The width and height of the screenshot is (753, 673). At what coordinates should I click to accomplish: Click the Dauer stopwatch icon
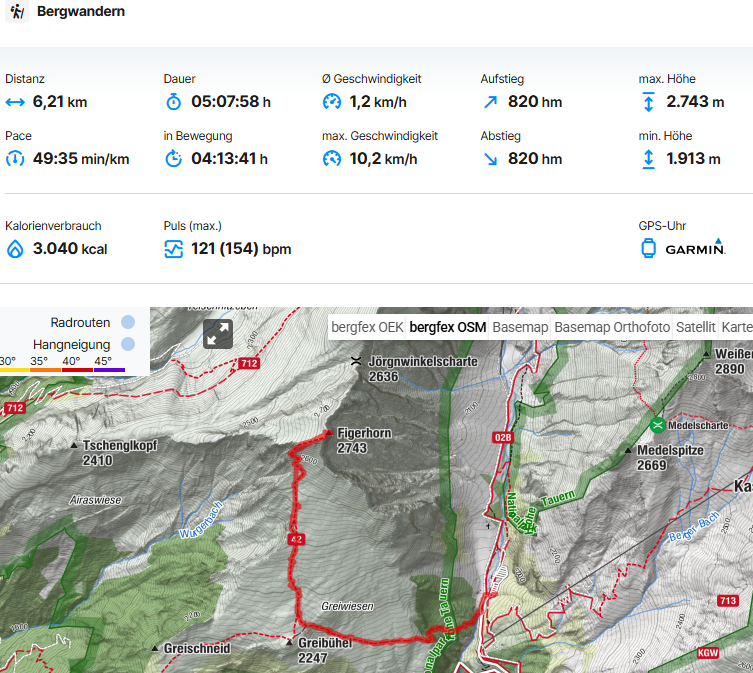173,102
